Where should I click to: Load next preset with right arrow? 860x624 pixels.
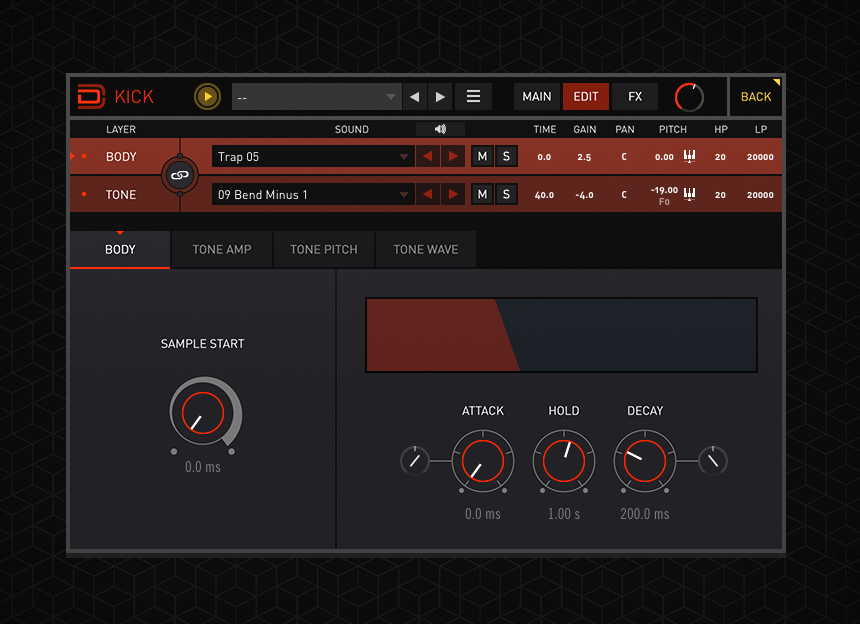click(440, 97)
